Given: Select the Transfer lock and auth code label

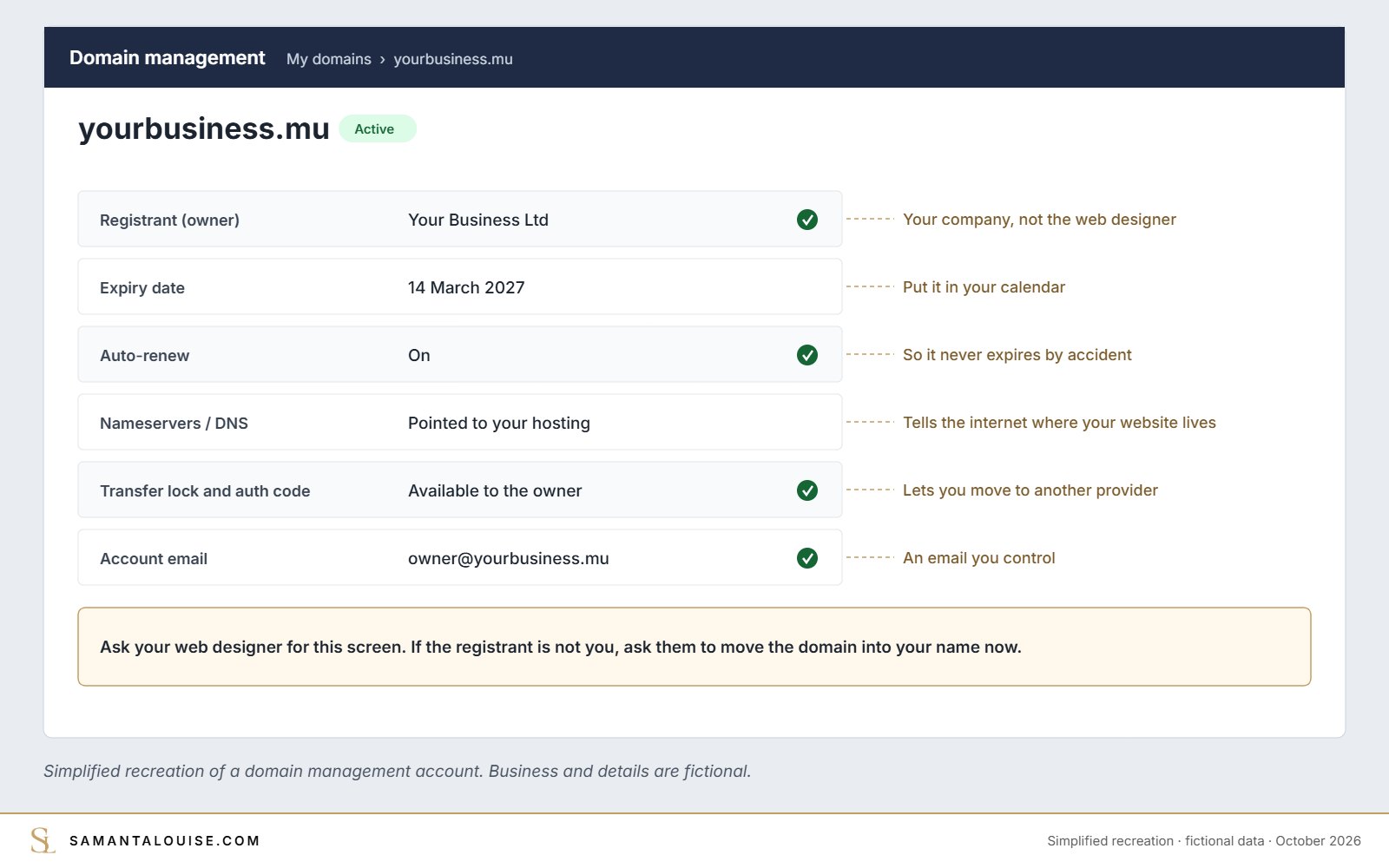Looking at the screenshot, I should pyautogui.click(x=205, y=491).
